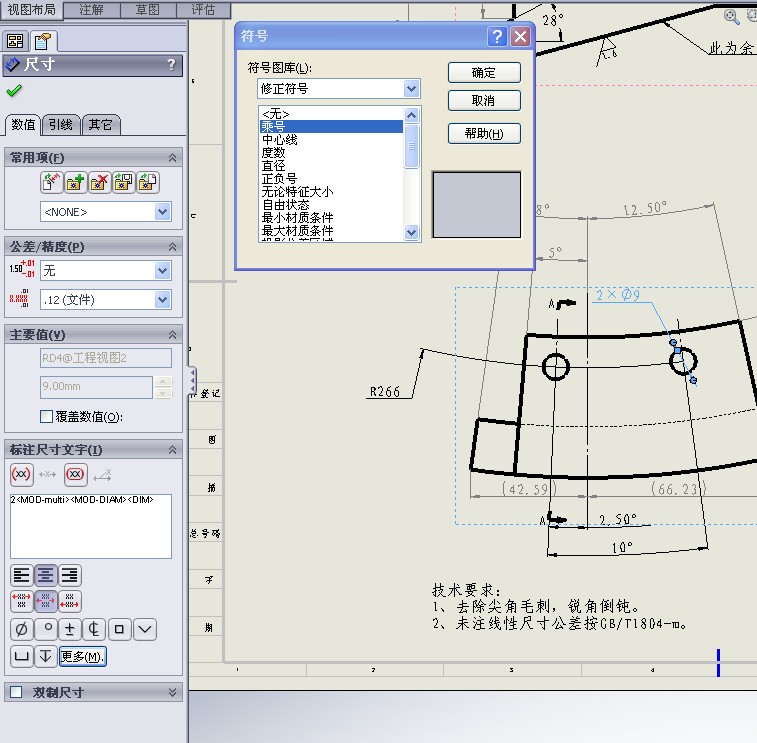Toggle 覆盖数值 override value checkbox

click(46, 417)
